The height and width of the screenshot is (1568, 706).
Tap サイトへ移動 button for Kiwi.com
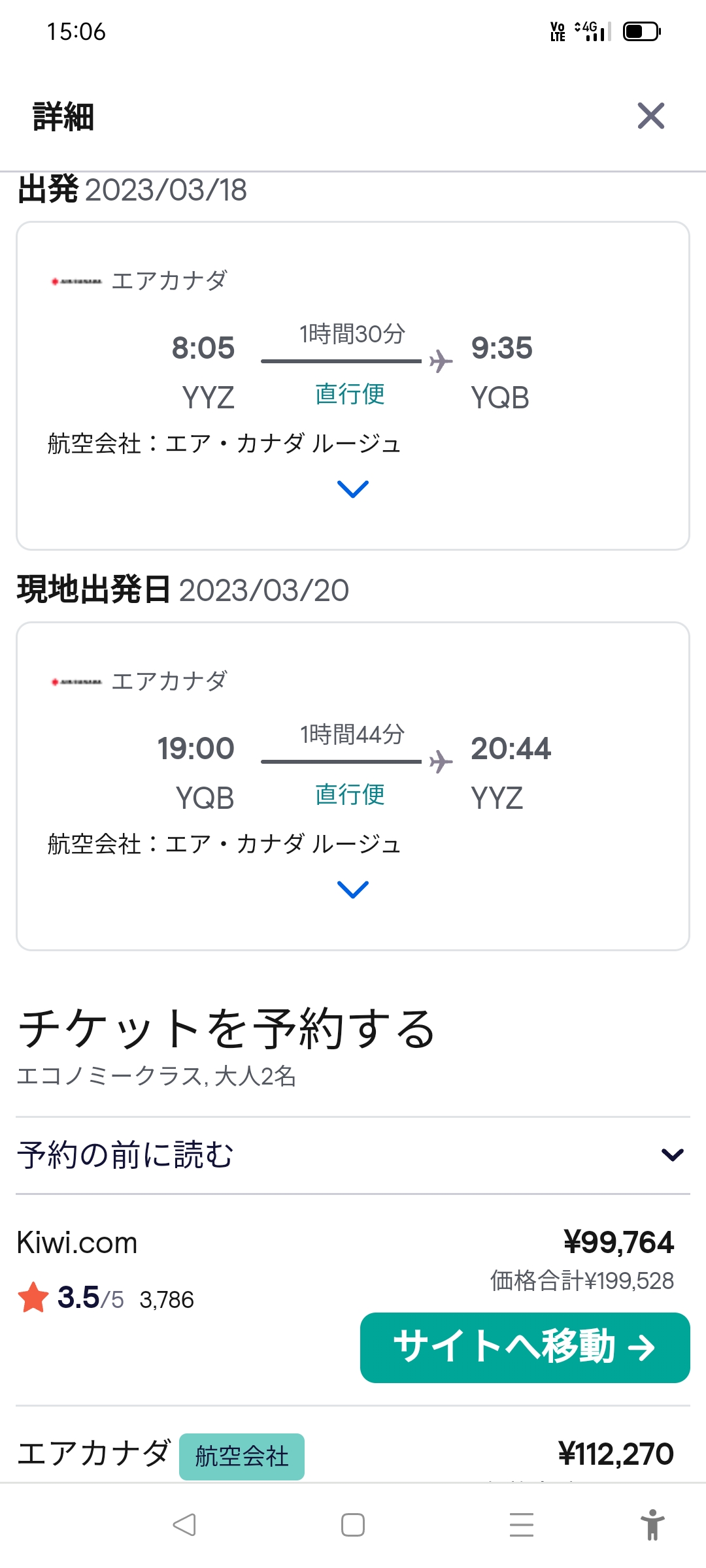tap(525, 1347)
